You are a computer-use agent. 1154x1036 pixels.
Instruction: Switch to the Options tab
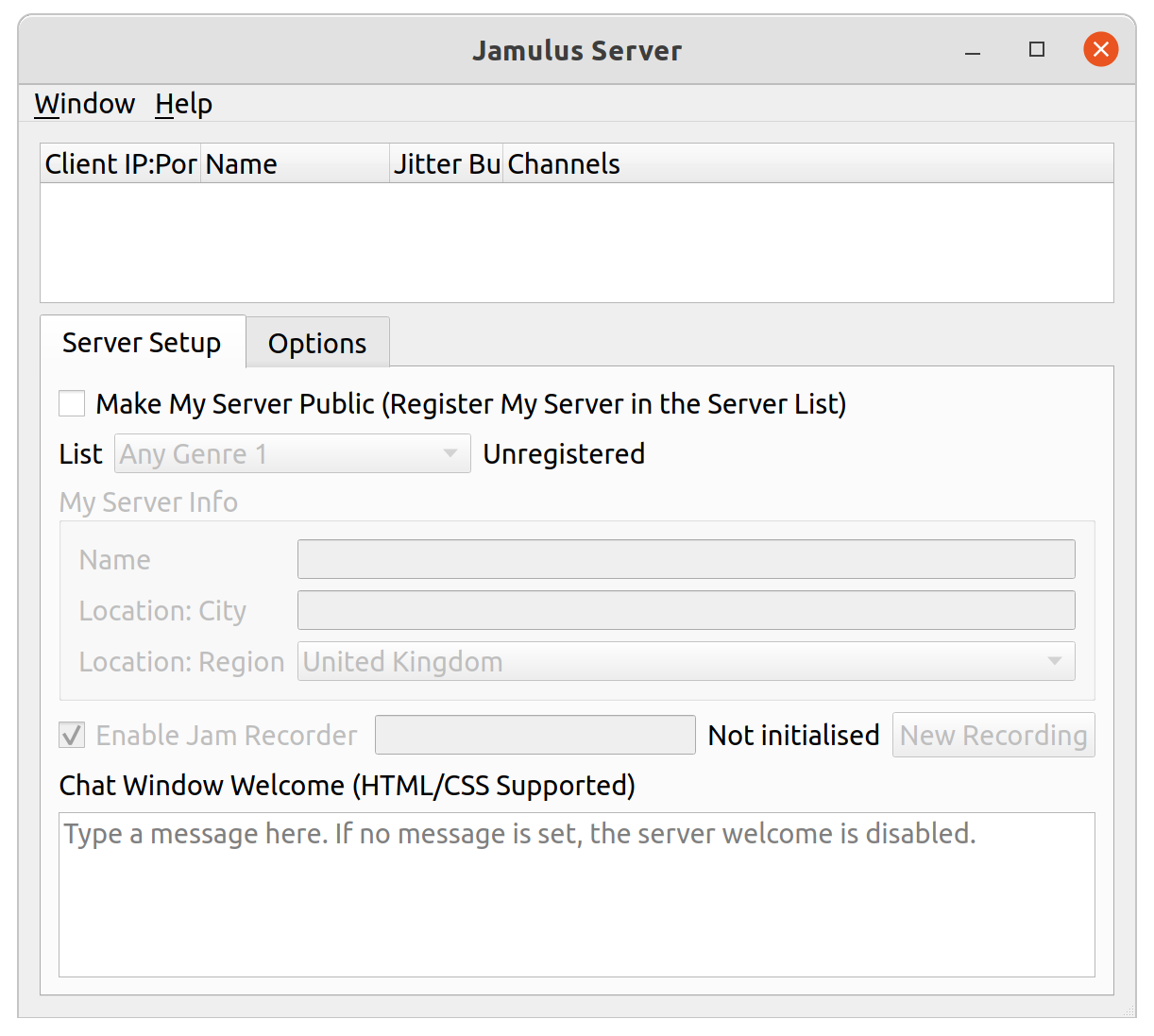(317, 344)
